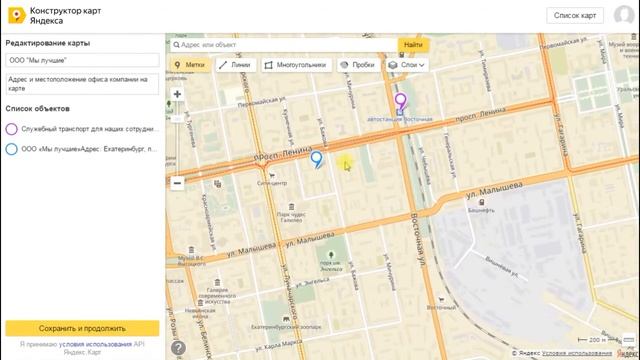The image size is (640, 360).
Task: Open the user profile avatar
Action: pos(624,15)
